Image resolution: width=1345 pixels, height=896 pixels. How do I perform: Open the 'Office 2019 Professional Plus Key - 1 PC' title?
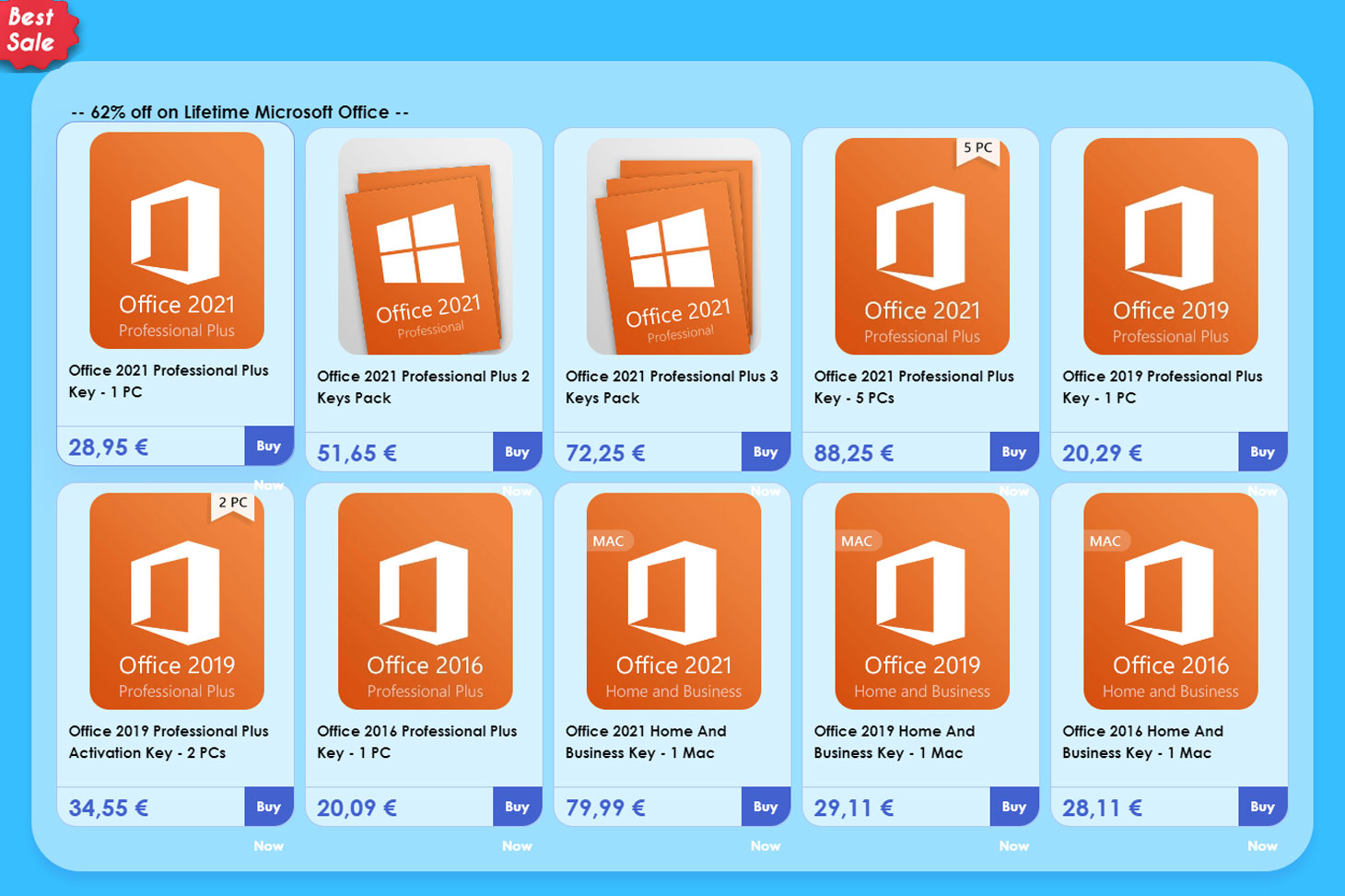1163,387
